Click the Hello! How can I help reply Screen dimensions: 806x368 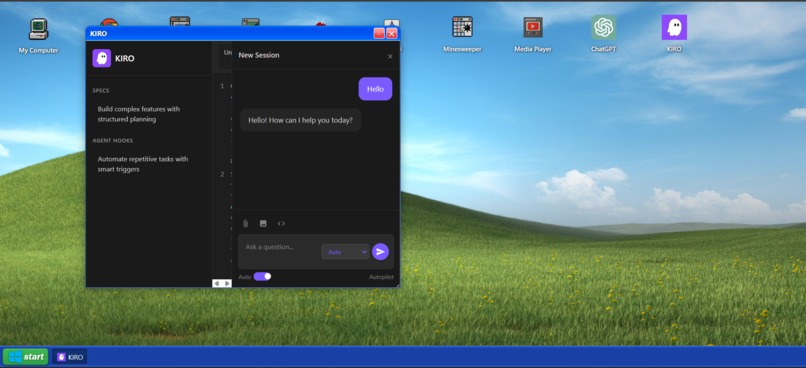[x=300, y=120]
